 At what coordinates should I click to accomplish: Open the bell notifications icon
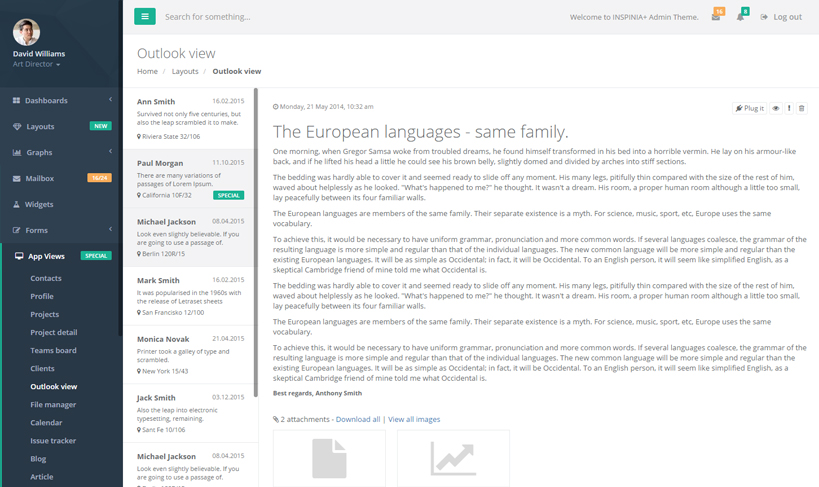click(x=741, y=17)
